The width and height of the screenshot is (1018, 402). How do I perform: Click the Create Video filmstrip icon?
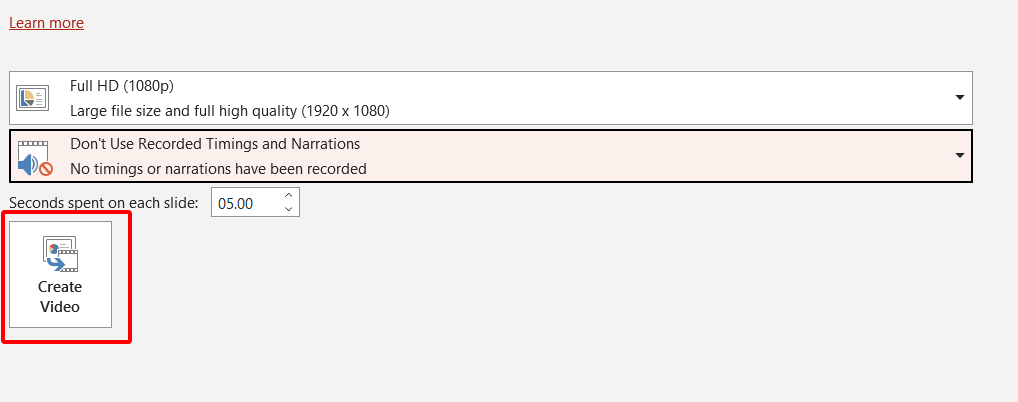[60, 255]
